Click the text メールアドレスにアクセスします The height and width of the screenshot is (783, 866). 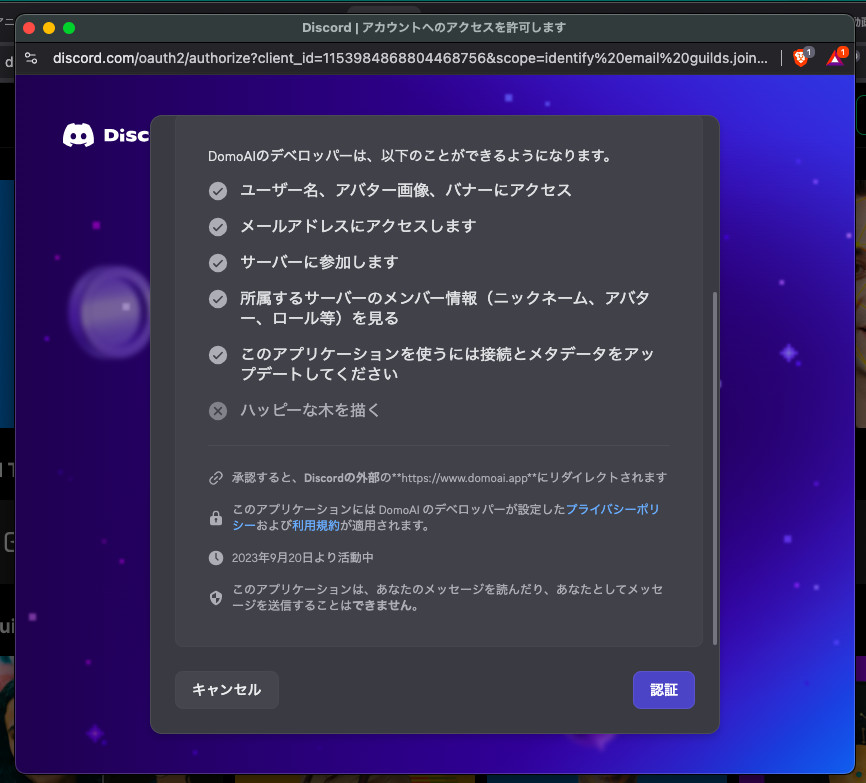pos(358,226)
